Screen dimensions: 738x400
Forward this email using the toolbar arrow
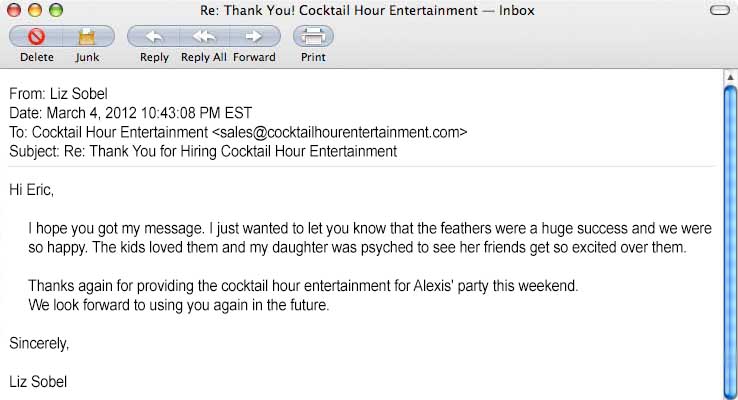coord(255,37)
